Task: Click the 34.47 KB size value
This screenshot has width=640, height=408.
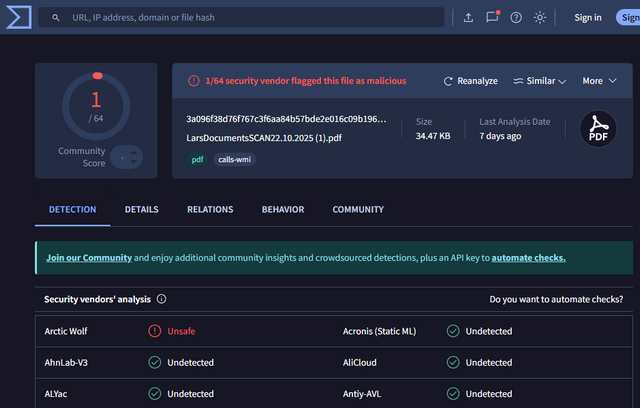Action: coord(433,136)
